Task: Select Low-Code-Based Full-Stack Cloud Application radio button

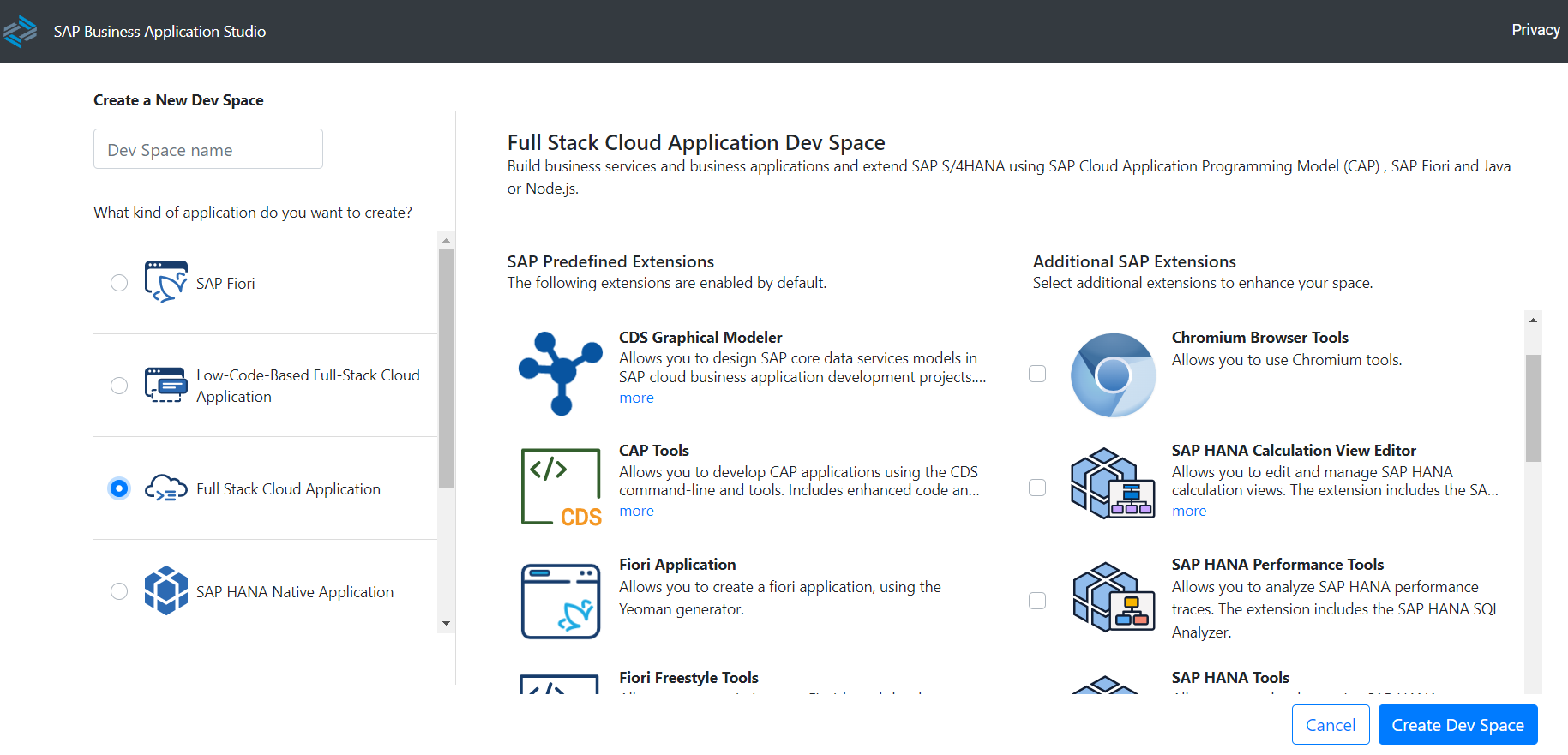Action: coord(119,386)
